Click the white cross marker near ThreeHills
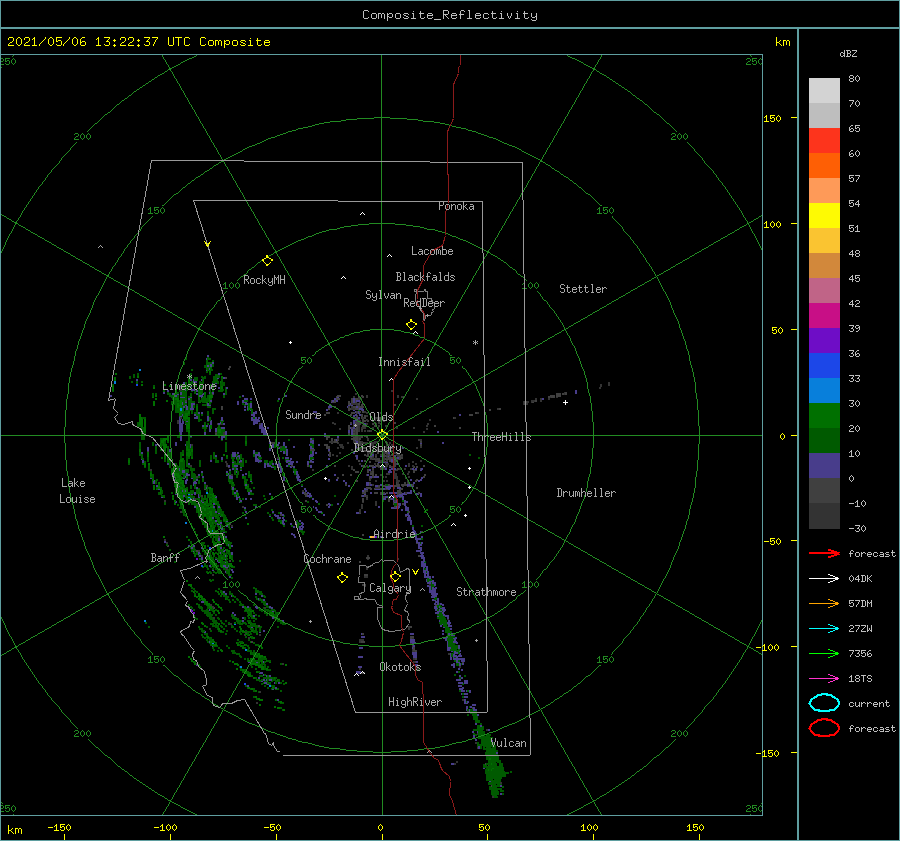Image resolution: width=900 pixels, height=841 pixels. (565, 402)
